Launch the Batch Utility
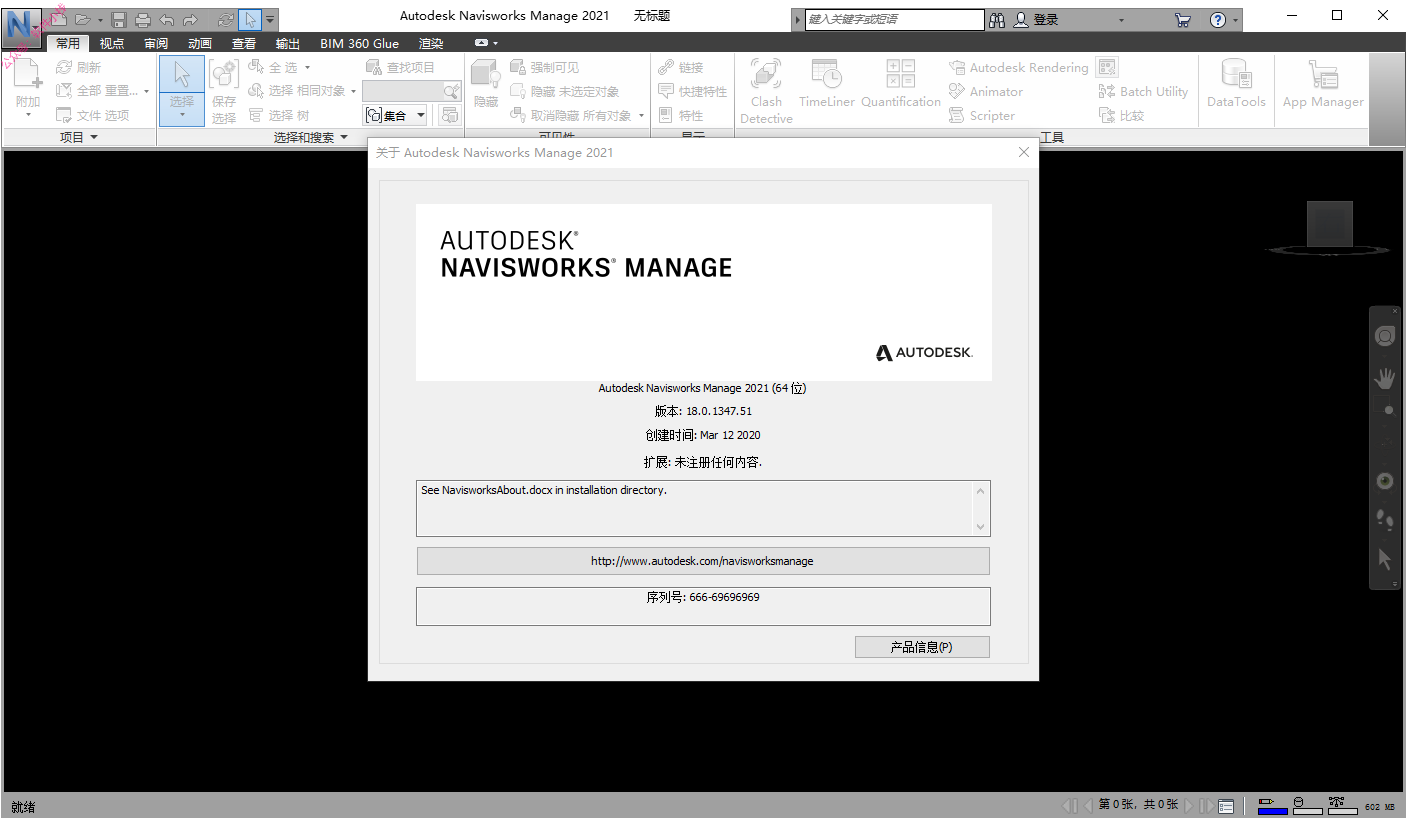The image size is (1407, 819). (1143, 91)
